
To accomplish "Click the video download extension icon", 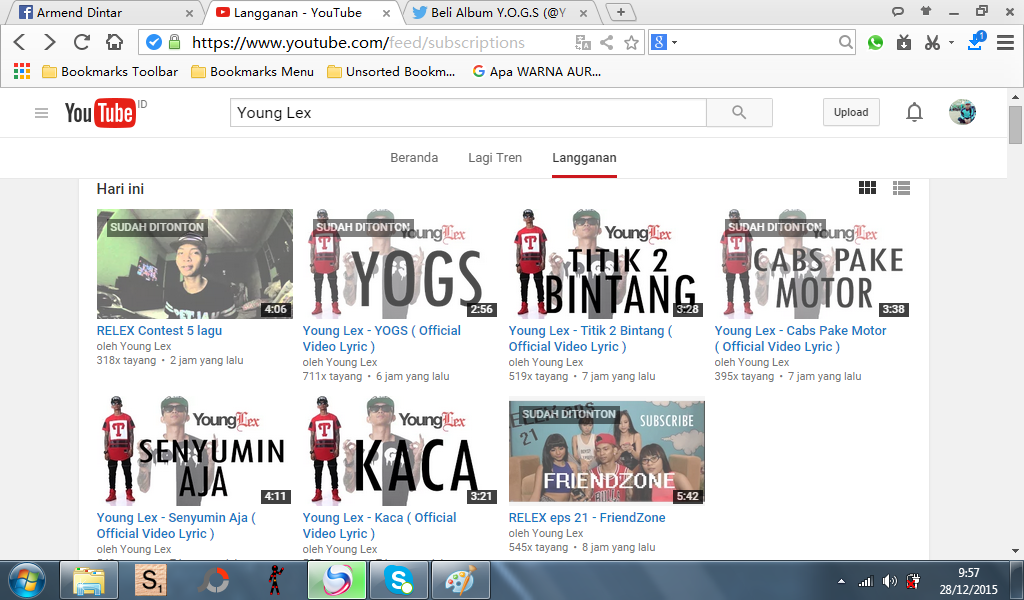I will point(904,43).
